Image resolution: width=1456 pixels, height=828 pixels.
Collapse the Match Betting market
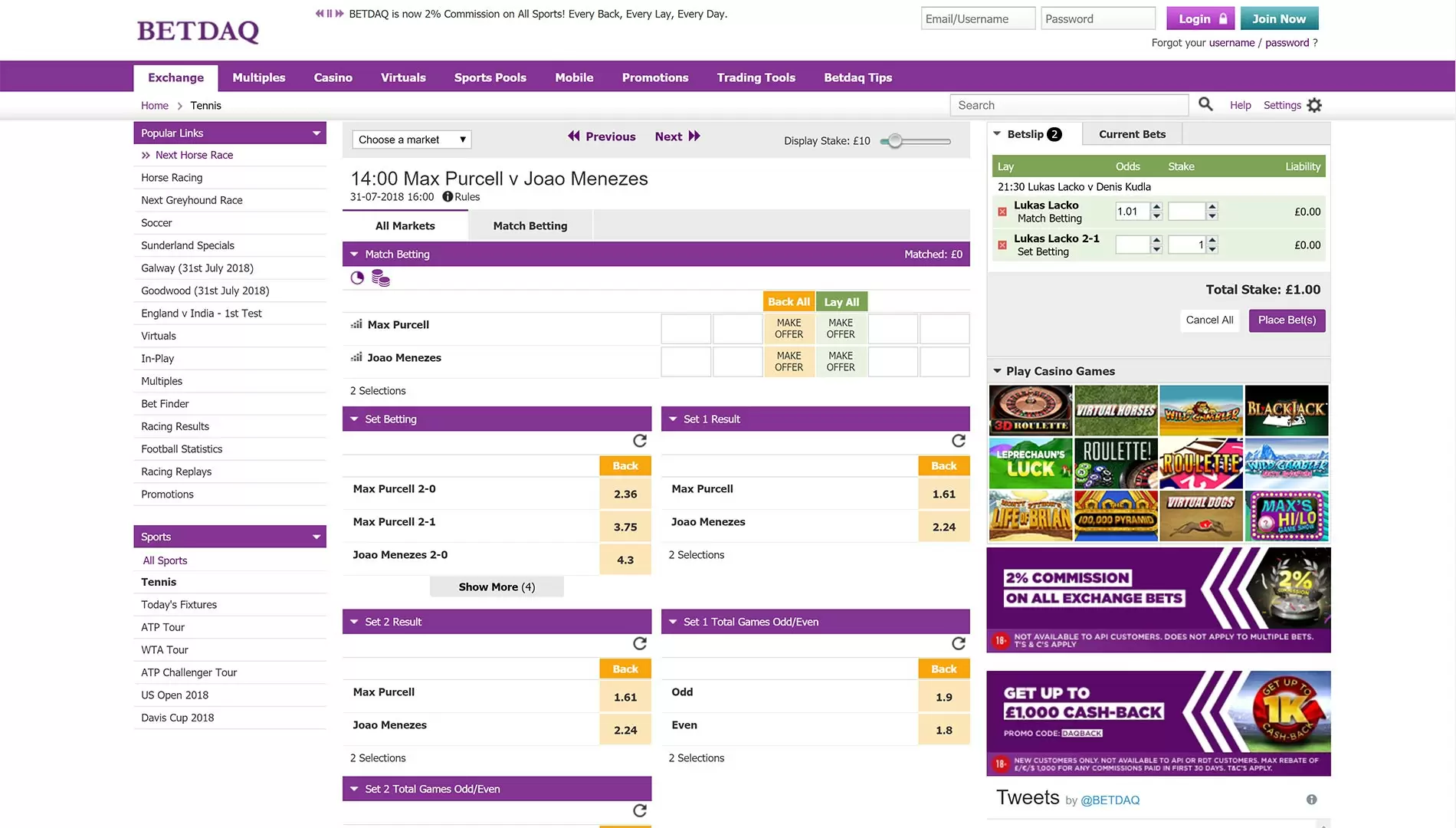(354, 255)
